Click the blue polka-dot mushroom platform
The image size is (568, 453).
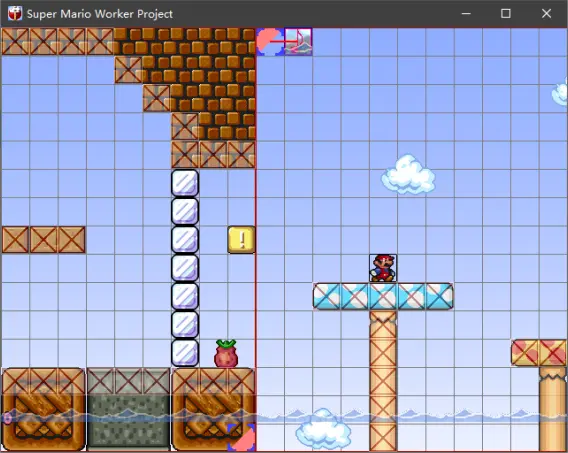click(383, 296)
